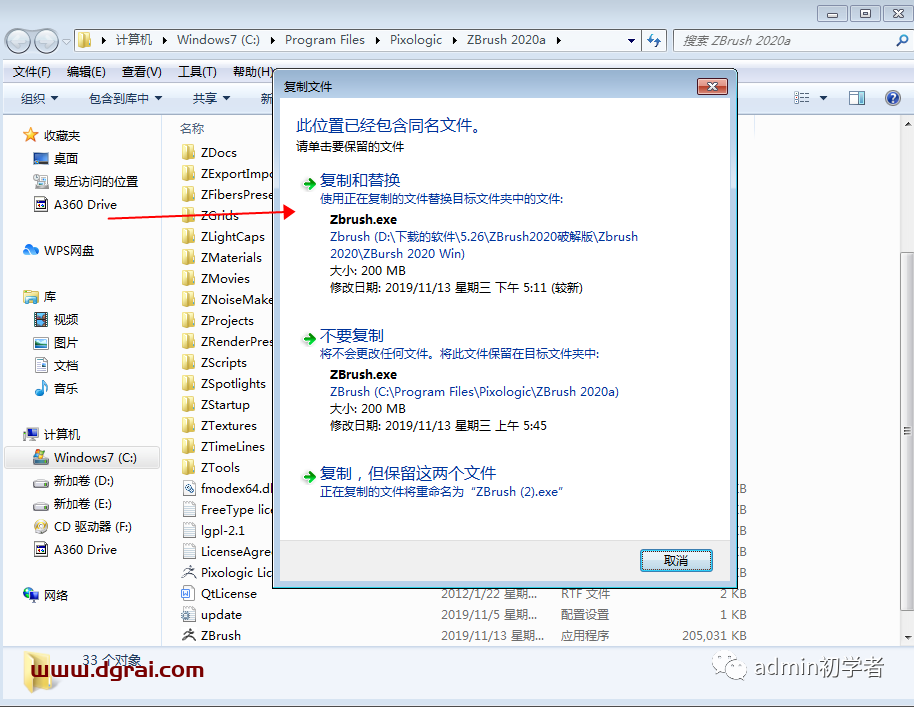Image resolution: width=914 pixels, height=707 pixels.
Task: Expand the 组织 dropdown
Action: pyautogui.click(x=40, y=98)
